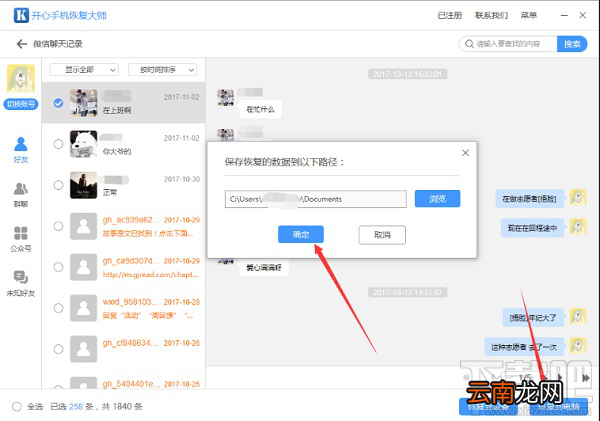
Task: Click the 2017-10-13 16:32:01 timestamp
Action: 408,74
